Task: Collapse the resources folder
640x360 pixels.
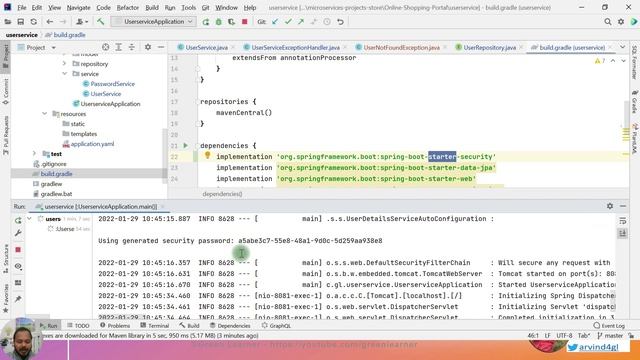Action: pyautogui.click(x=44, y=114)
